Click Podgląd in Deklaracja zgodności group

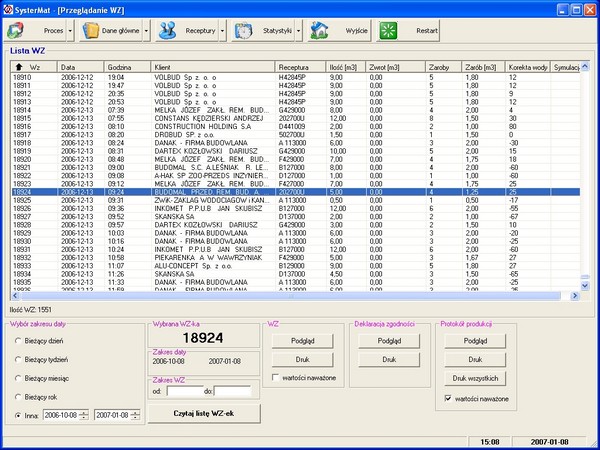(389, 341)
